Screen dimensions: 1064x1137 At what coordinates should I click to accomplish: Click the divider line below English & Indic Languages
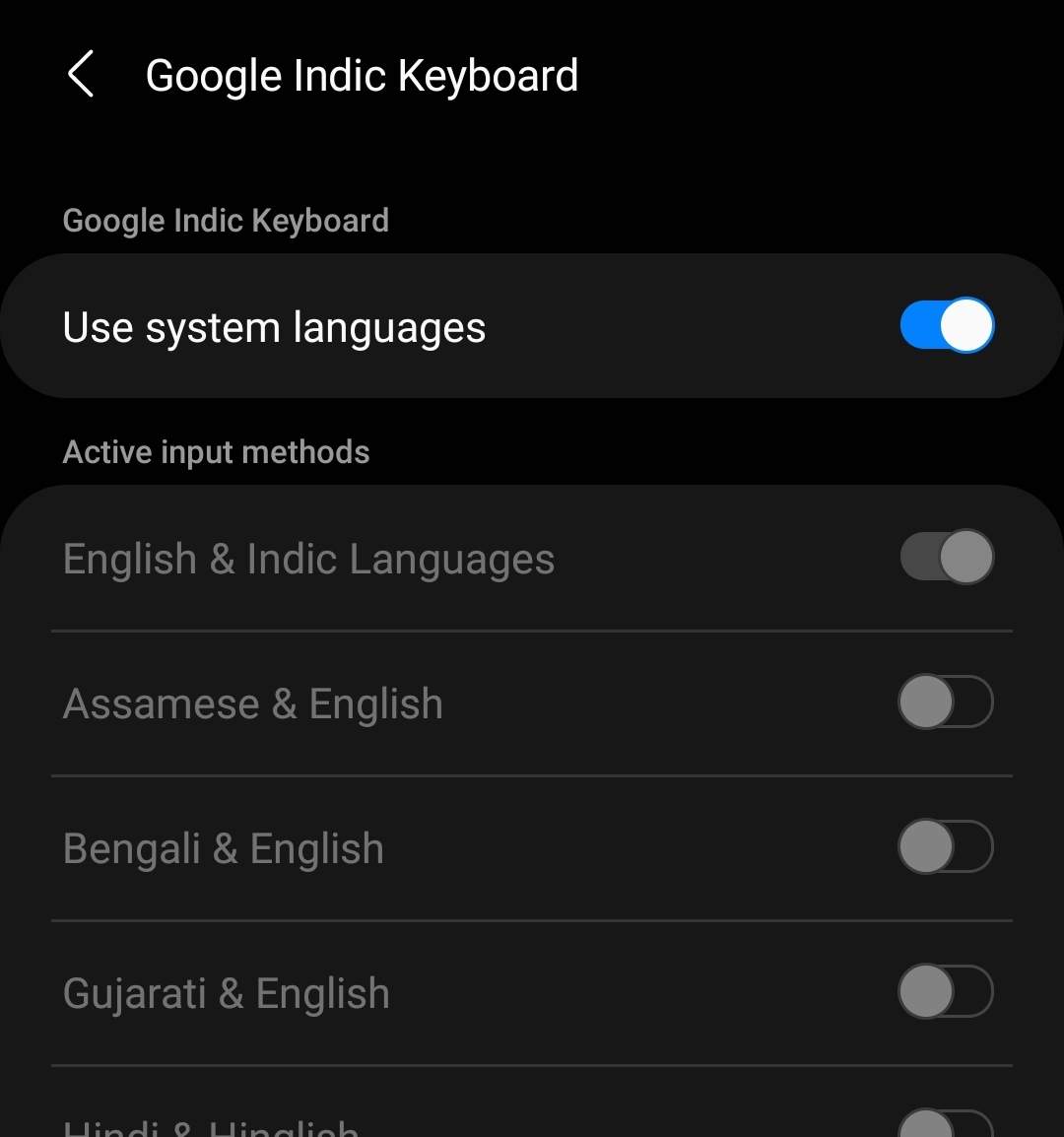pos(532,631)
